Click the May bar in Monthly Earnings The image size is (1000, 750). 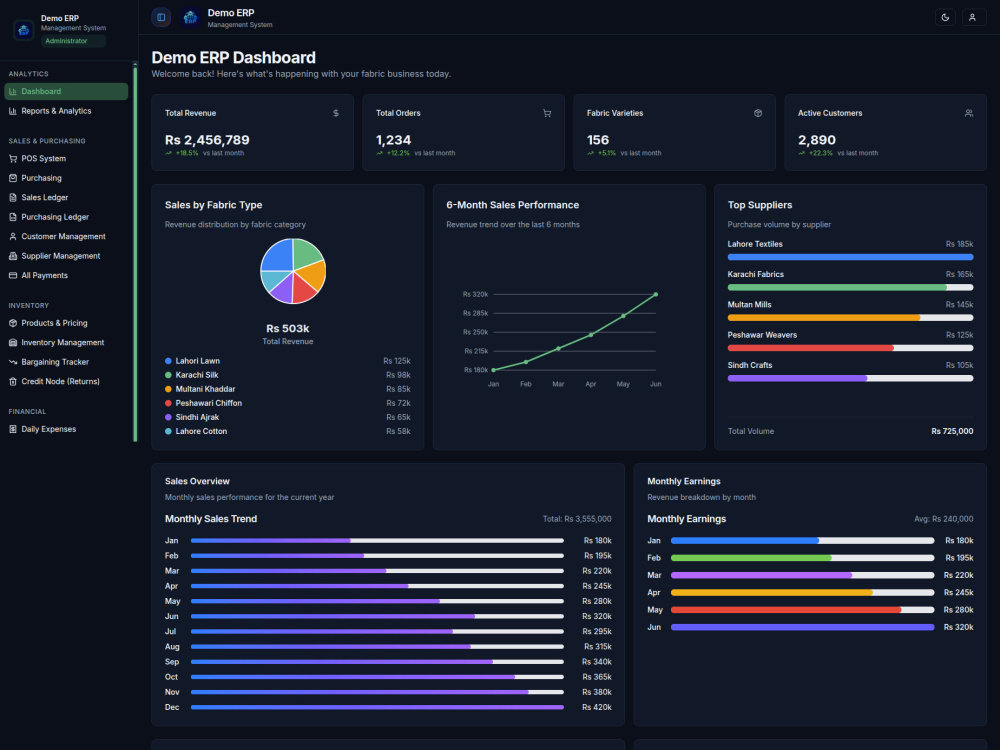click(x=802, y=610)
